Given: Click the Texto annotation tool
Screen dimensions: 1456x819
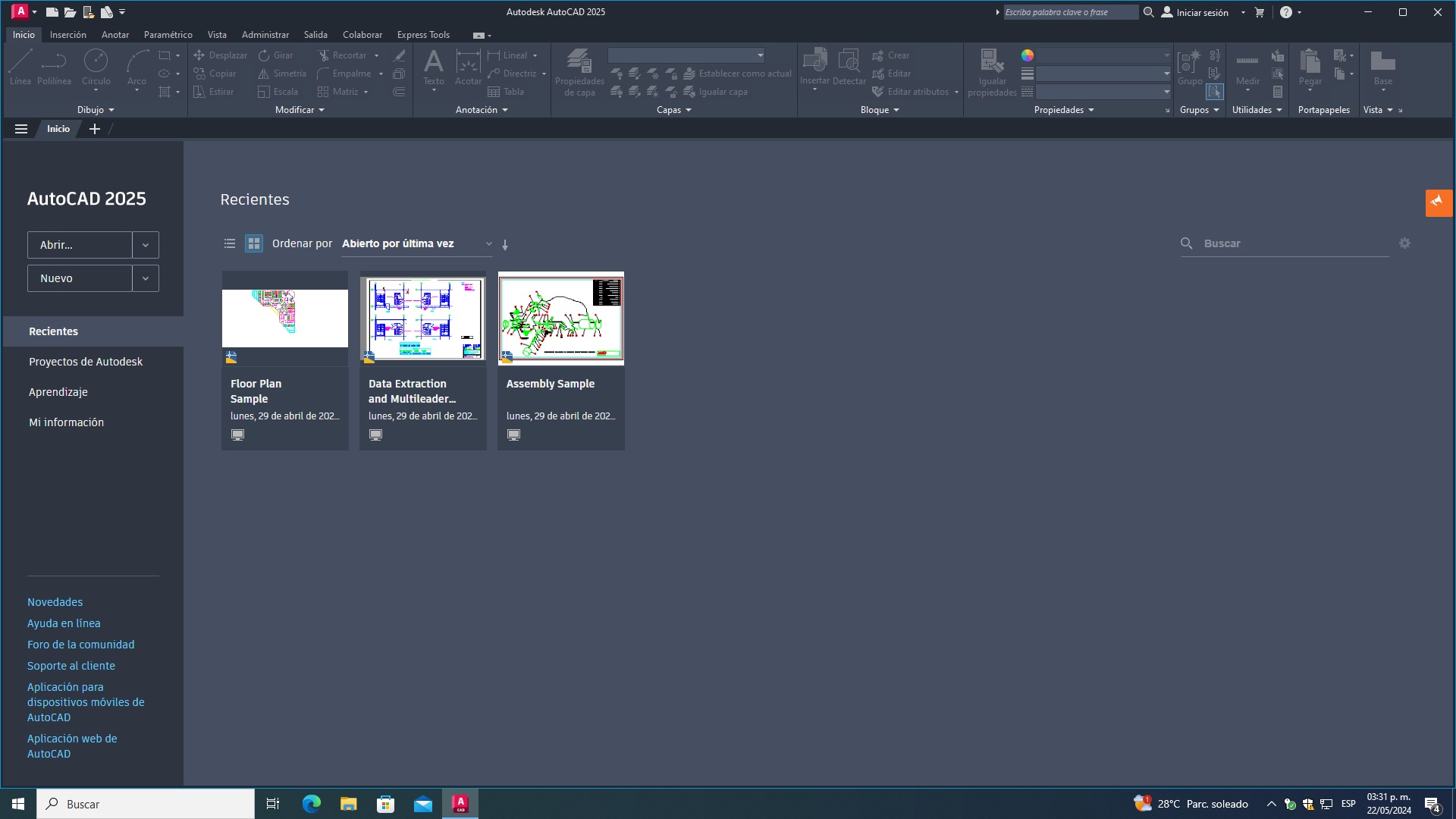Looking at the screenshot, I should [434, 67].
